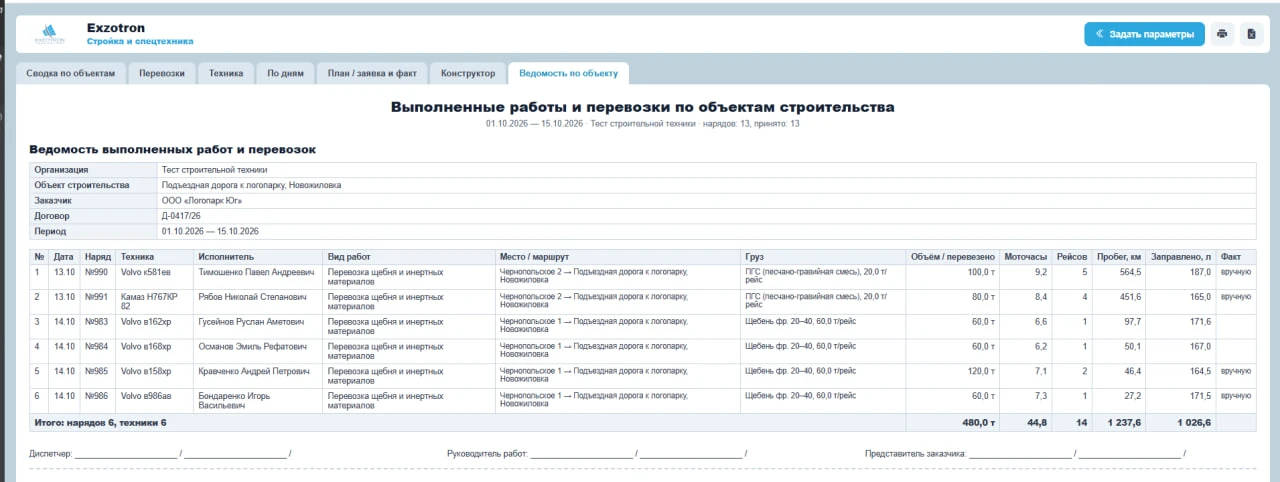Viewport: 1280px width, 482px height.
Task: Click the Техника column header
Action: (155, 257)
